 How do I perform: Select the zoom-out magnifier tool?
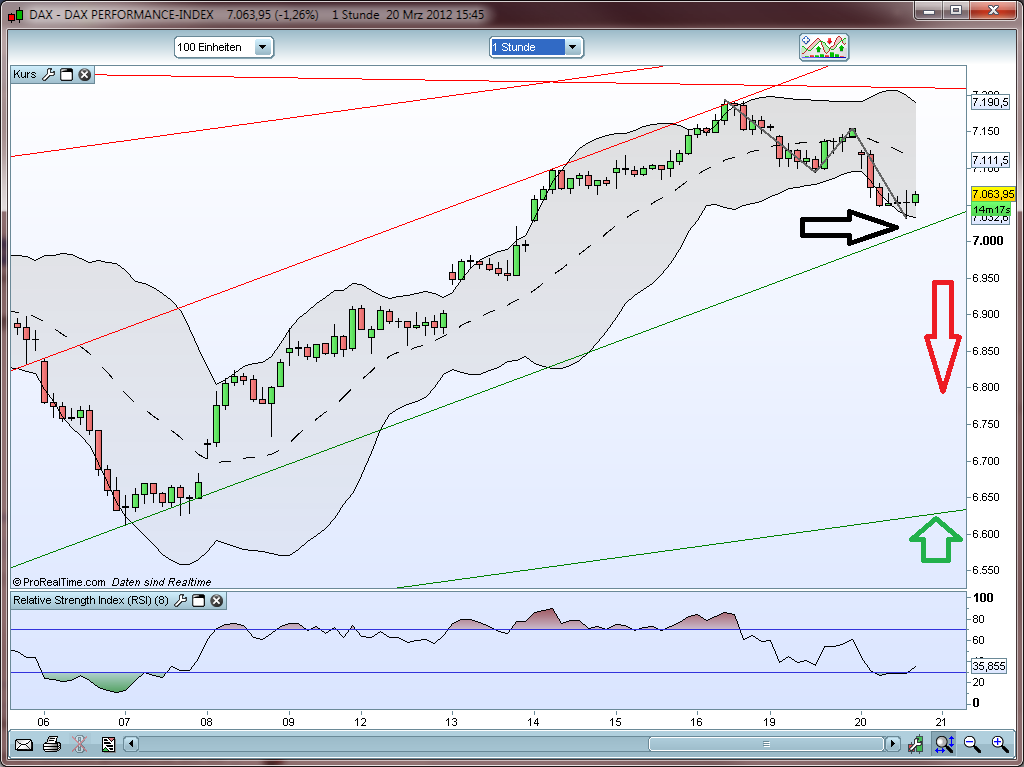click(969, 744)
